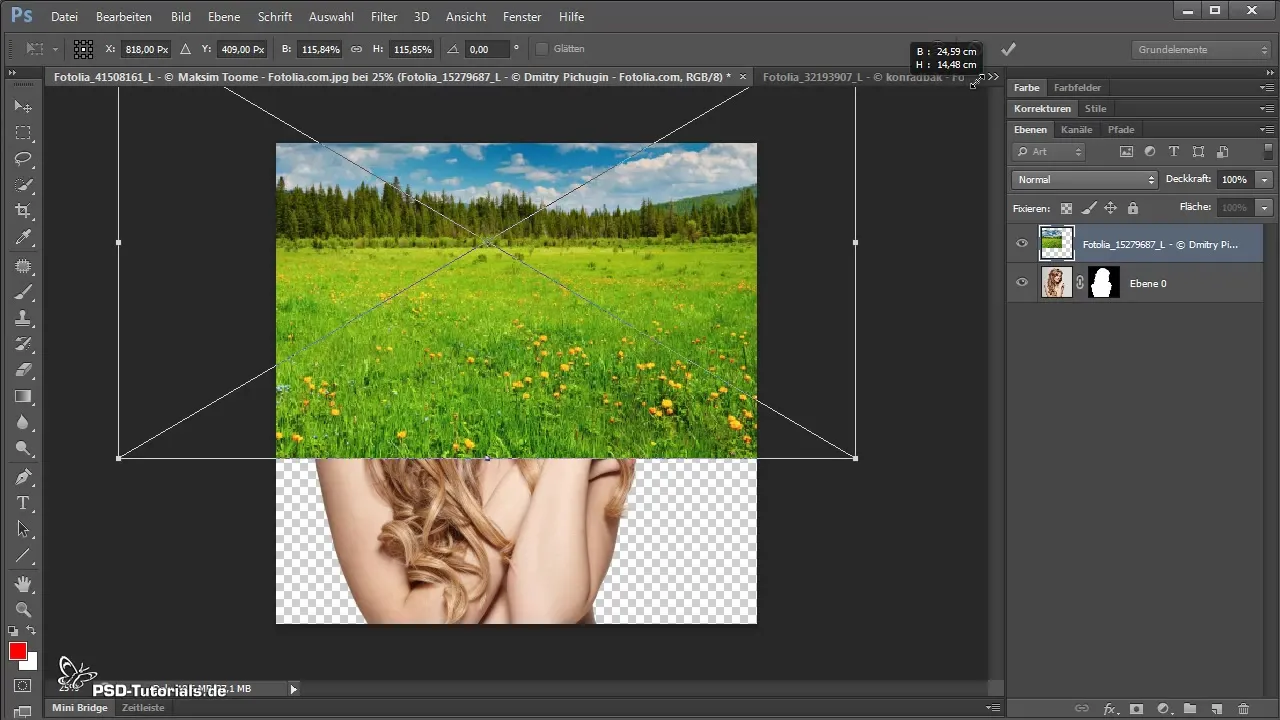Enable the Glätten checkbox
The height and width of the screenshot is (720, 1280).
[x=542, y=48]
